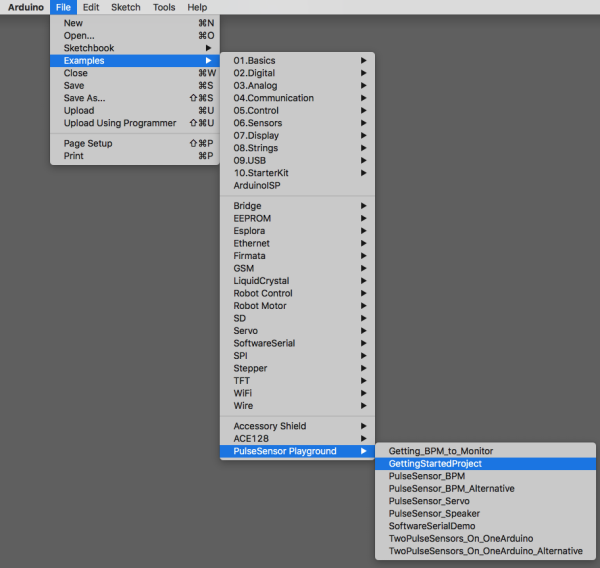Expand the Wire library examples

[x=297, y=406]
